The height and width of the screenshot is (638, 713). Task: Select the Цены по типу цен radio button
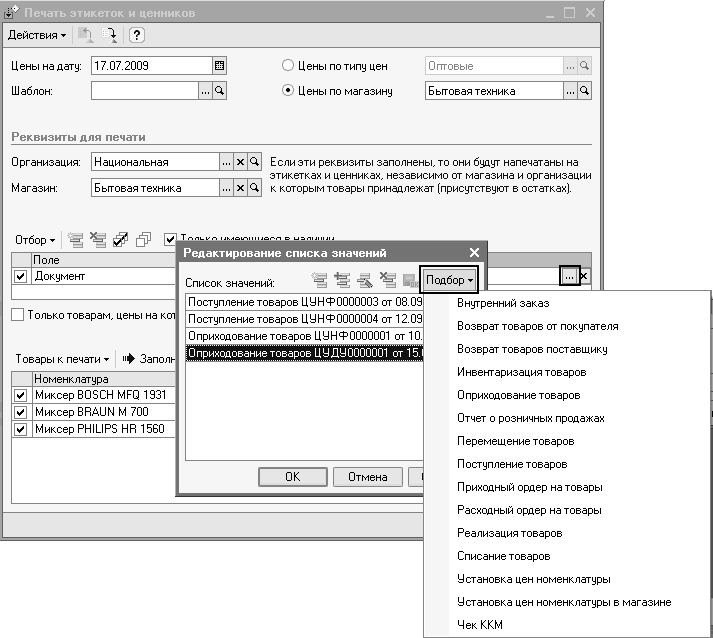point(289,66)
